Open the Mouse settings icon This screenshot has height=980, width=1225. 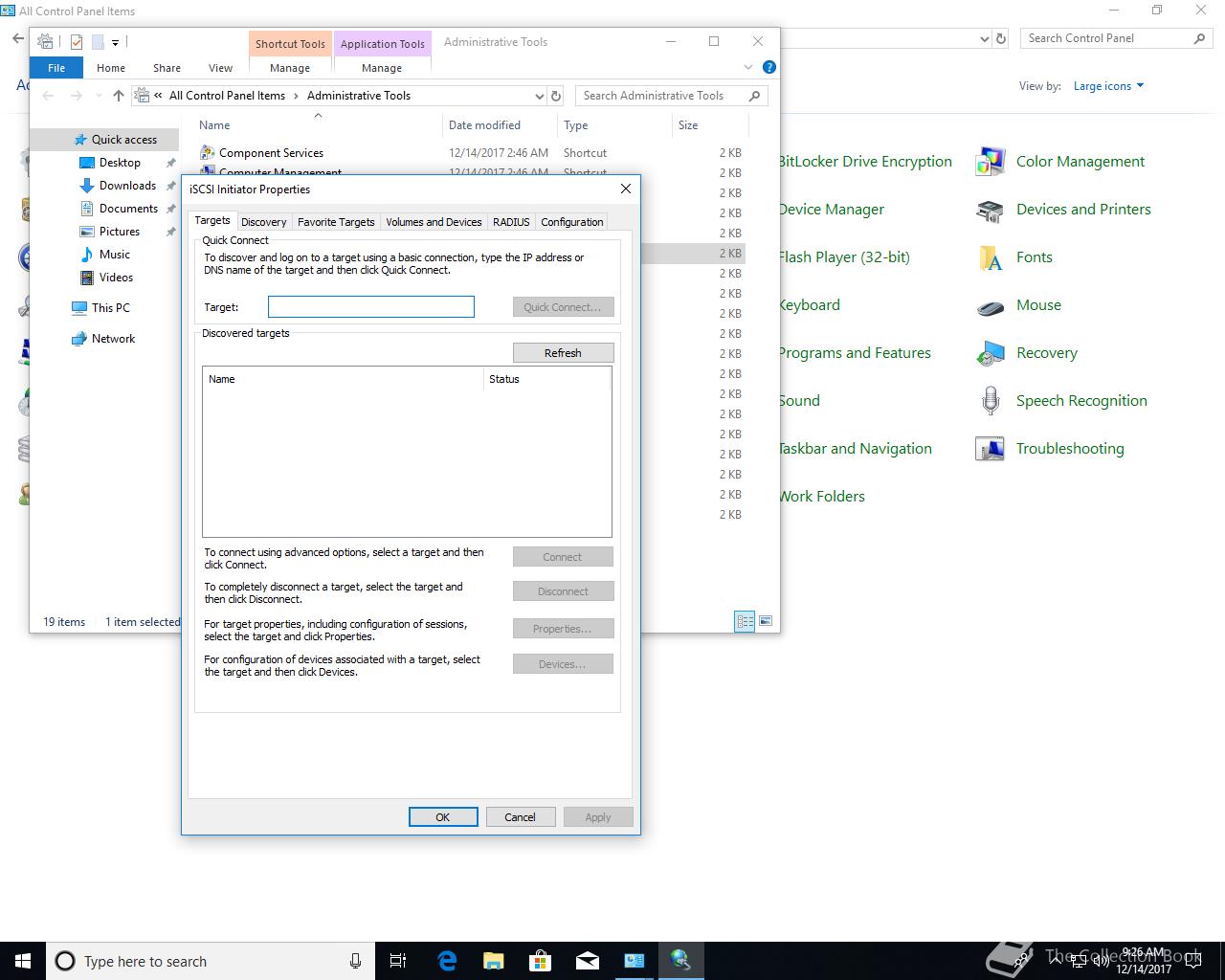click(990, 306)
